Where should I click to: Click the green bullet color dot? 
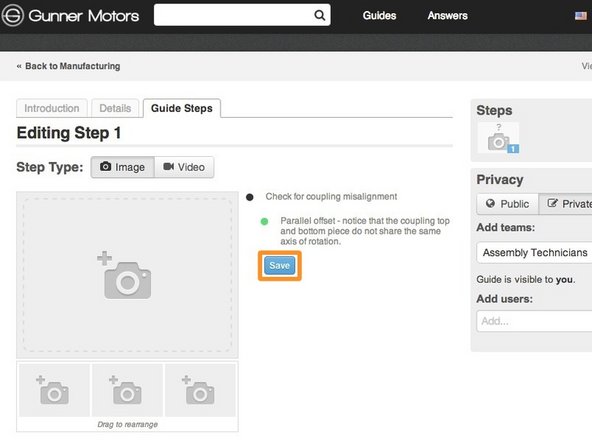coord(264,221)
